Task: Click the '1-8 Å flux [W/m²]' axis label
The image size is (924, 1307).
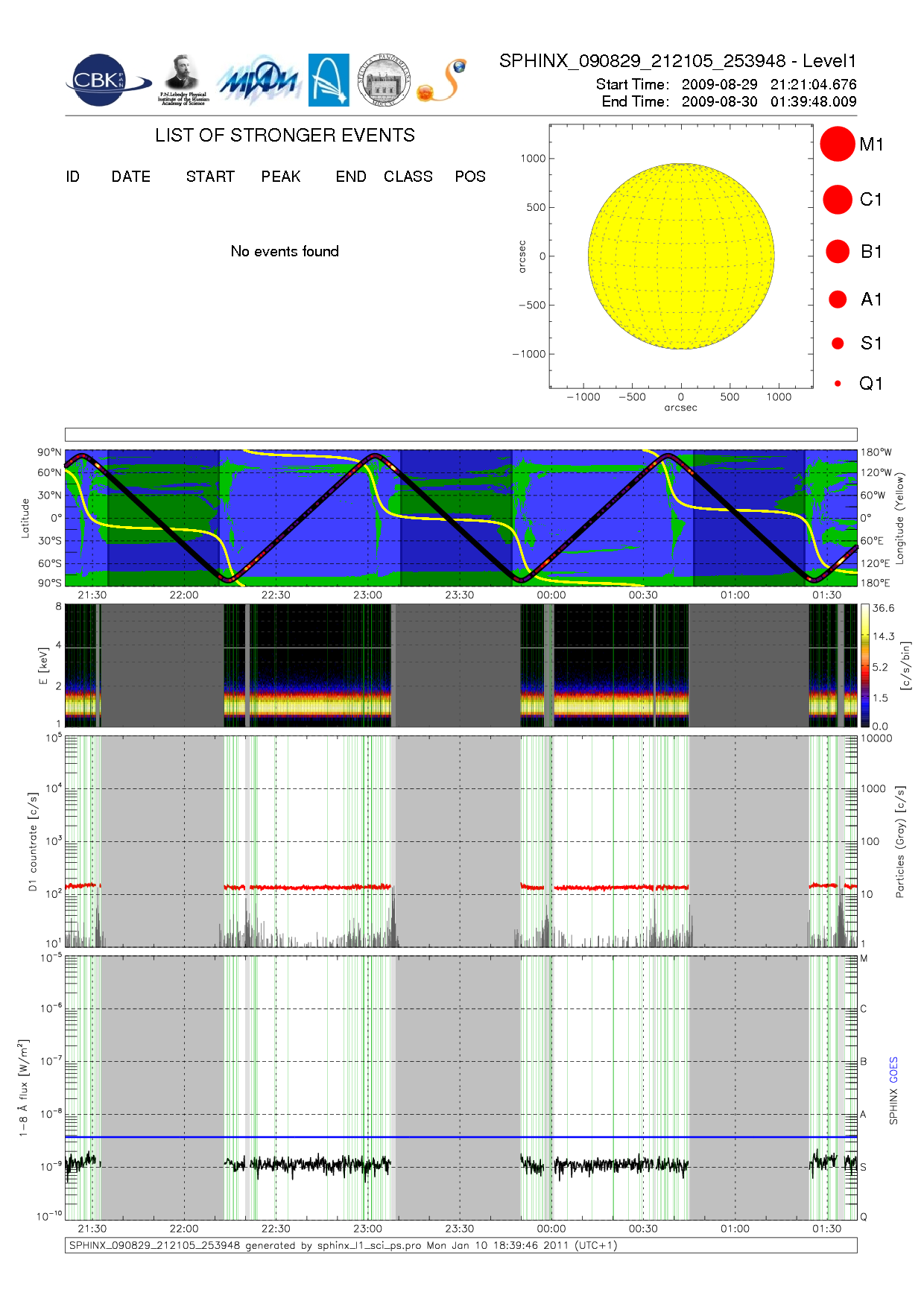Action: tap(24, 1088)
